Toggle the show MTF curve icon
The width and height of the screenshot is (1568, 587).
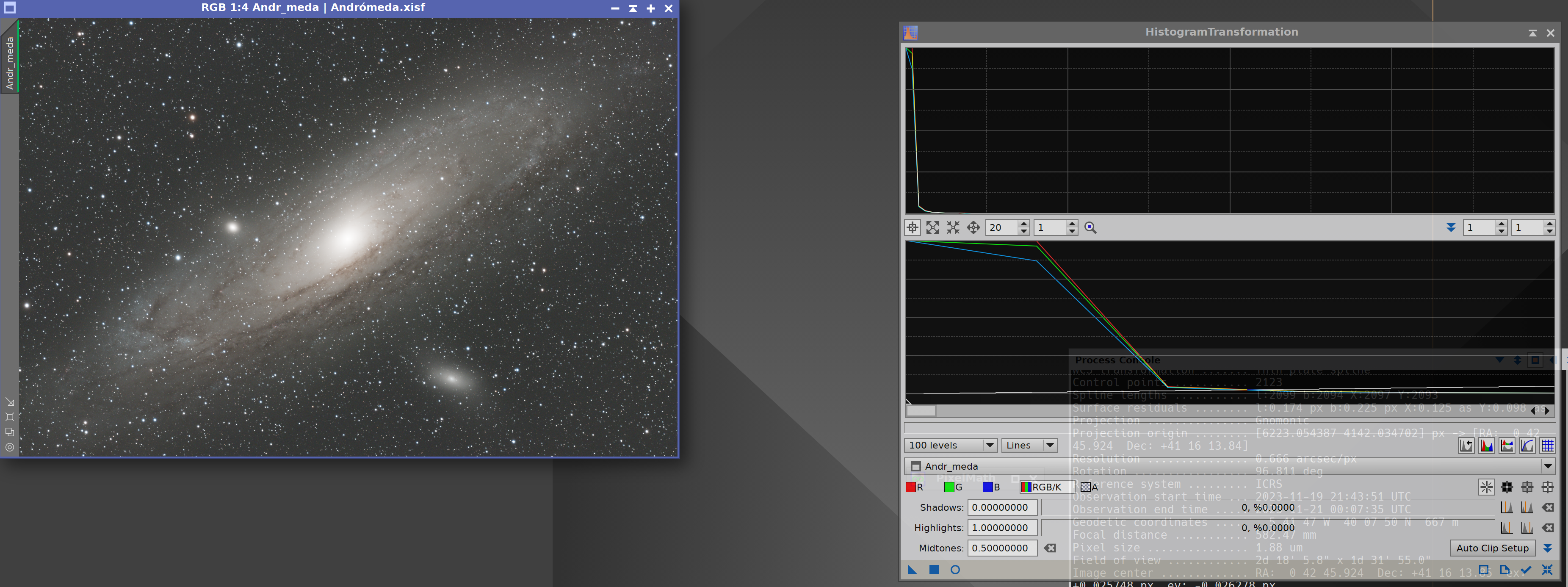(x=1527, y=446)
